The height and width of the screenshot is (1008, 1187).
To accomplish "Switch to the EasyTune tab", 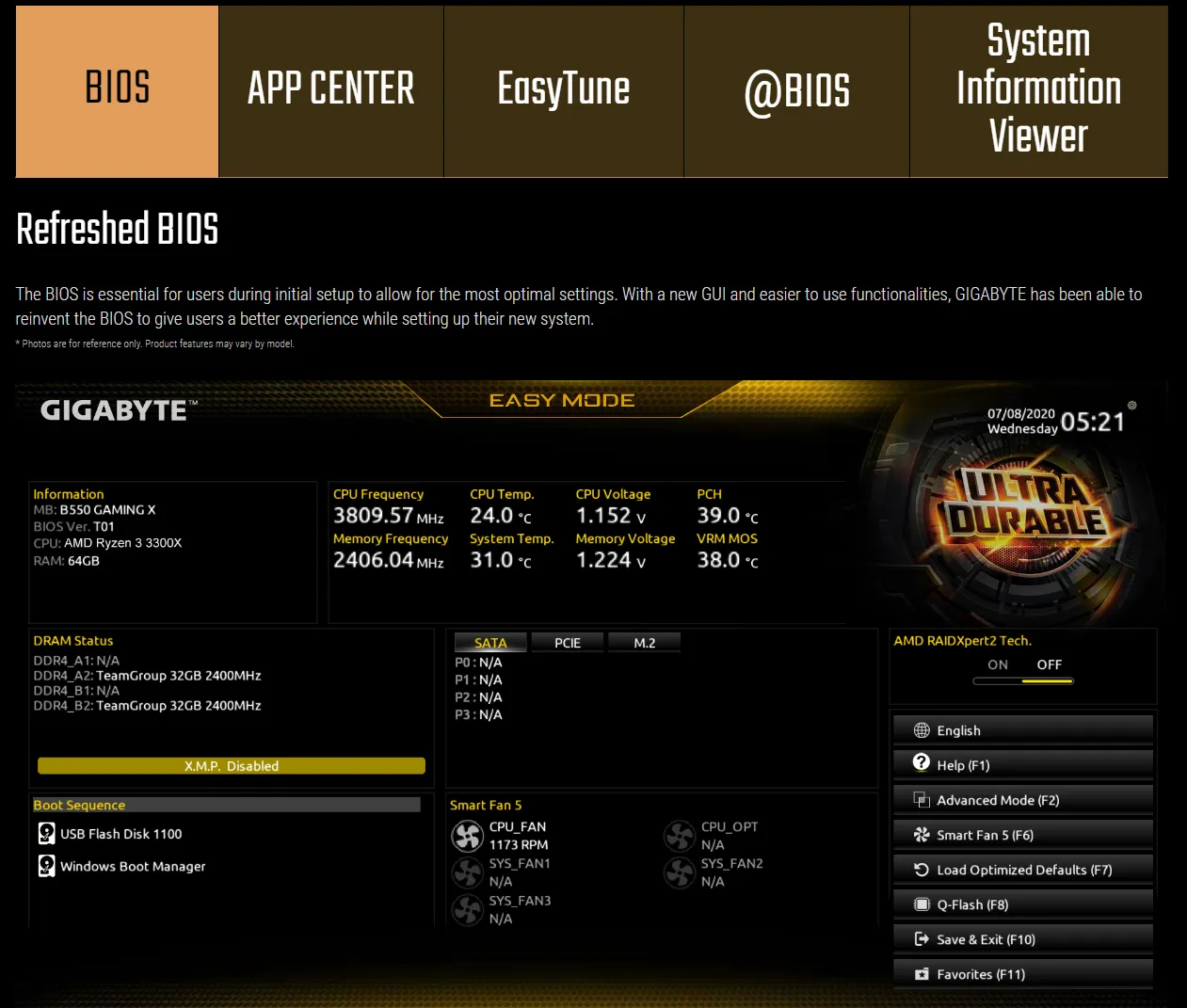I will coord(564,91).
